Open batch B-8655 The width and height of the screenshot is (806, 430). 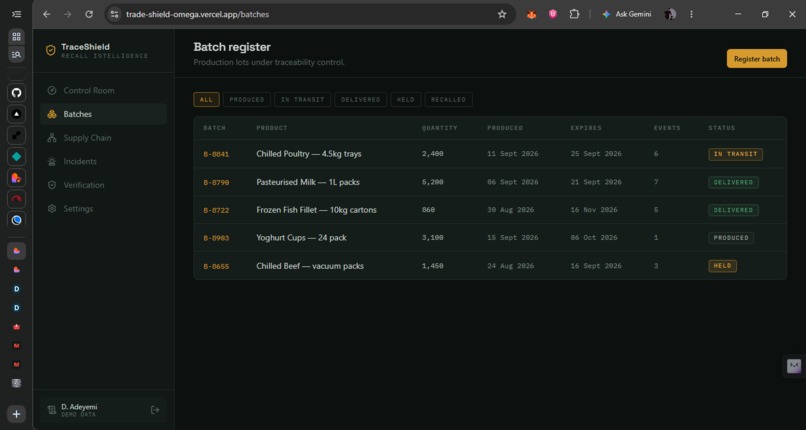pyautogui.click(x=216, y=266)
